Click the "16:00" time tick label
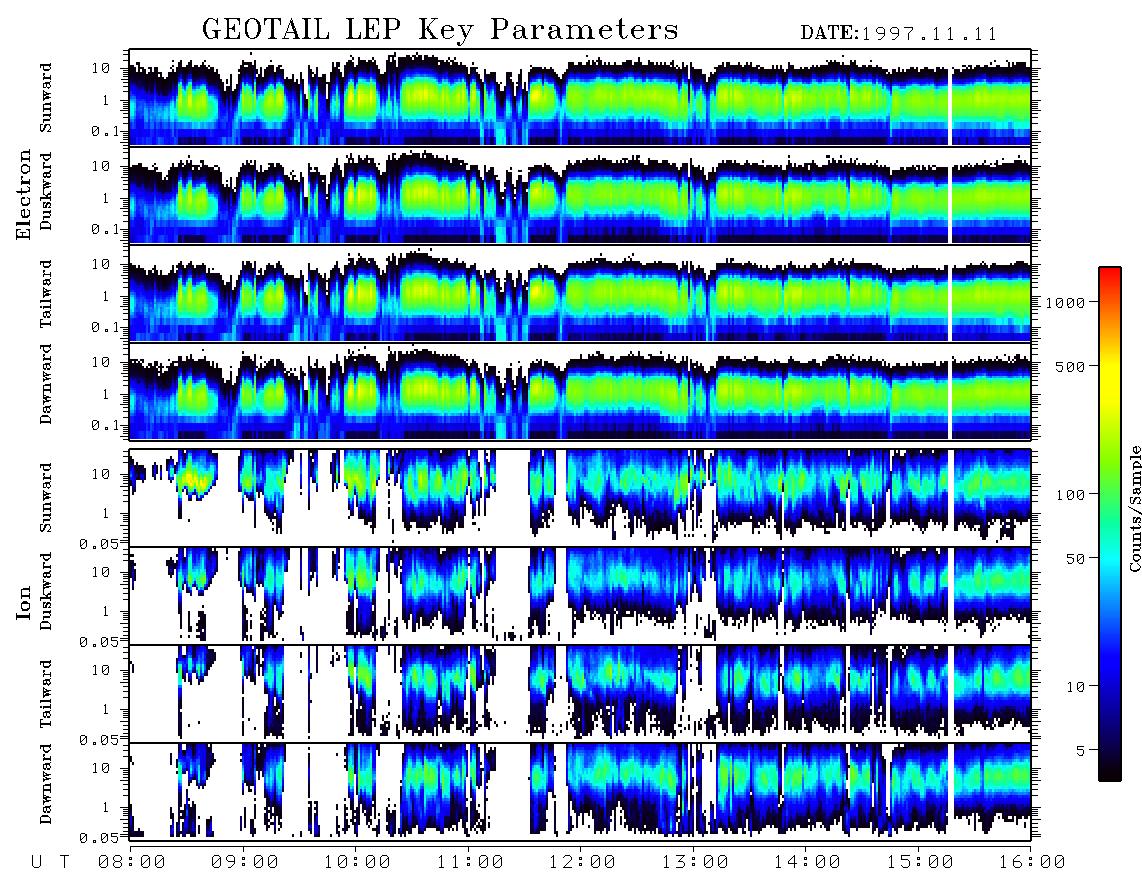This screenshot has width=1142, height=880. [x=1033, y=863]
